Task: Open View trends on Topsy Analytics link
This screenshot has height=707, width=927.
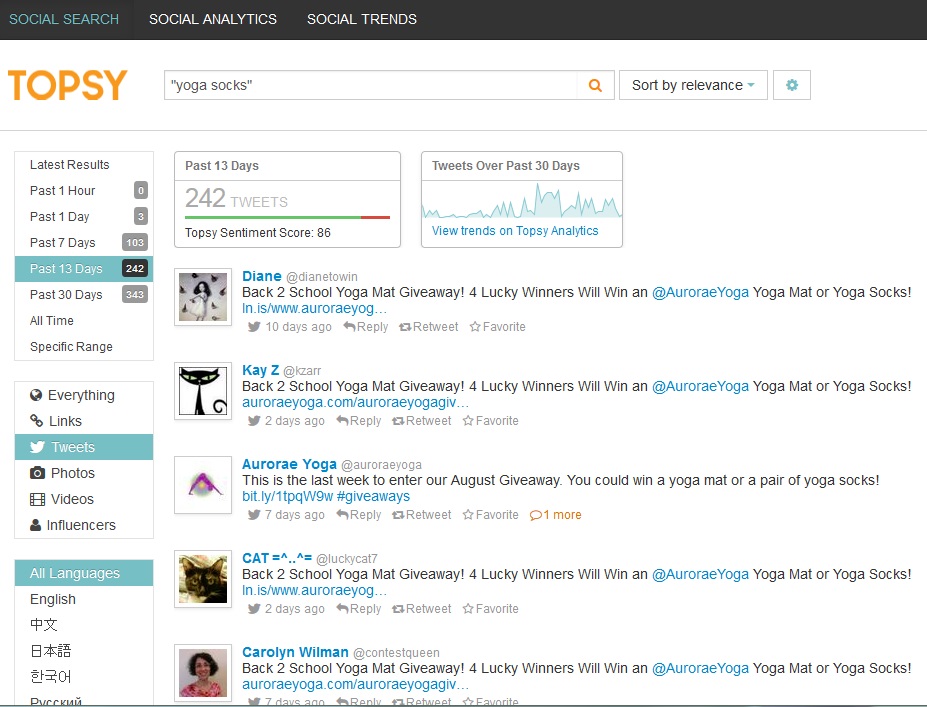Action: (x=515, y=231)
